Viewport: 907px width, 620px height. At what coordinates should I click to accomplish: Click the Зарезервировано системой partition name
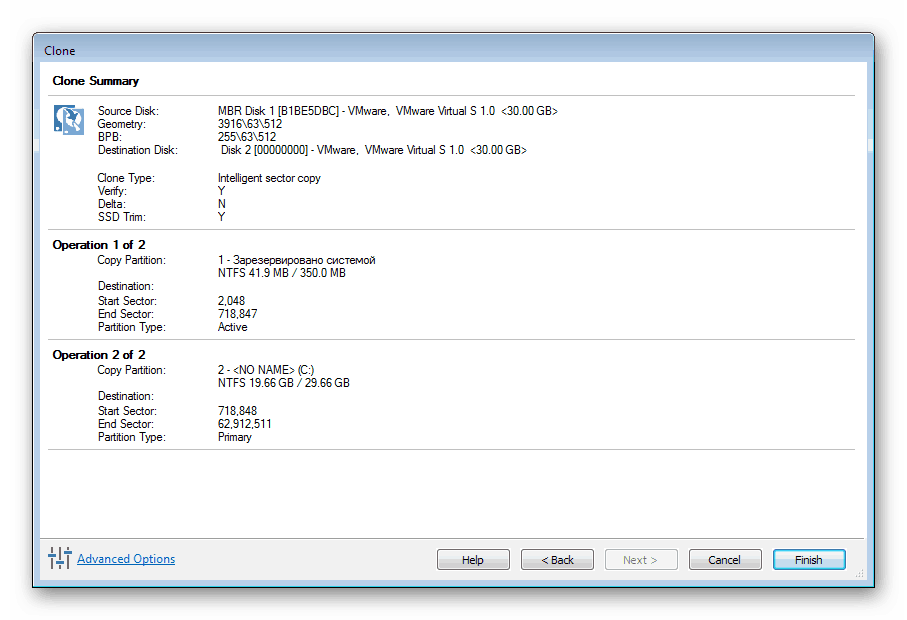[296, 260]
